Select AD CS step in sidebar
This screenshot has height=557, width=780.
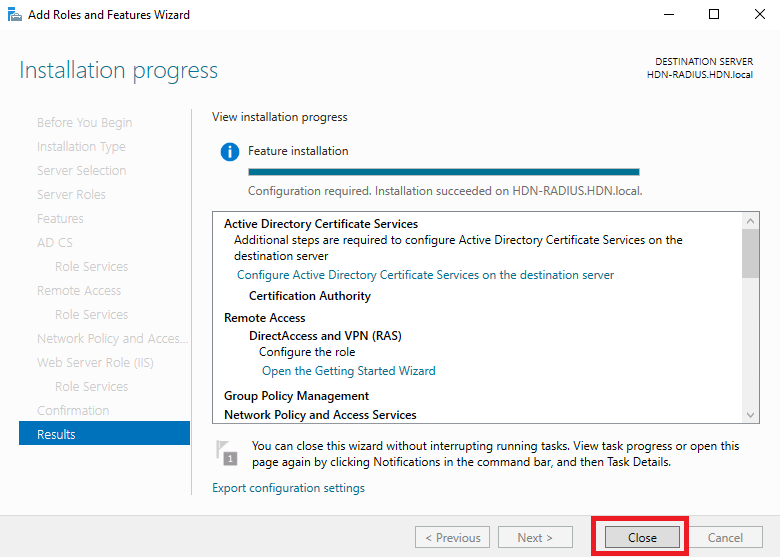tap(55, 243)
